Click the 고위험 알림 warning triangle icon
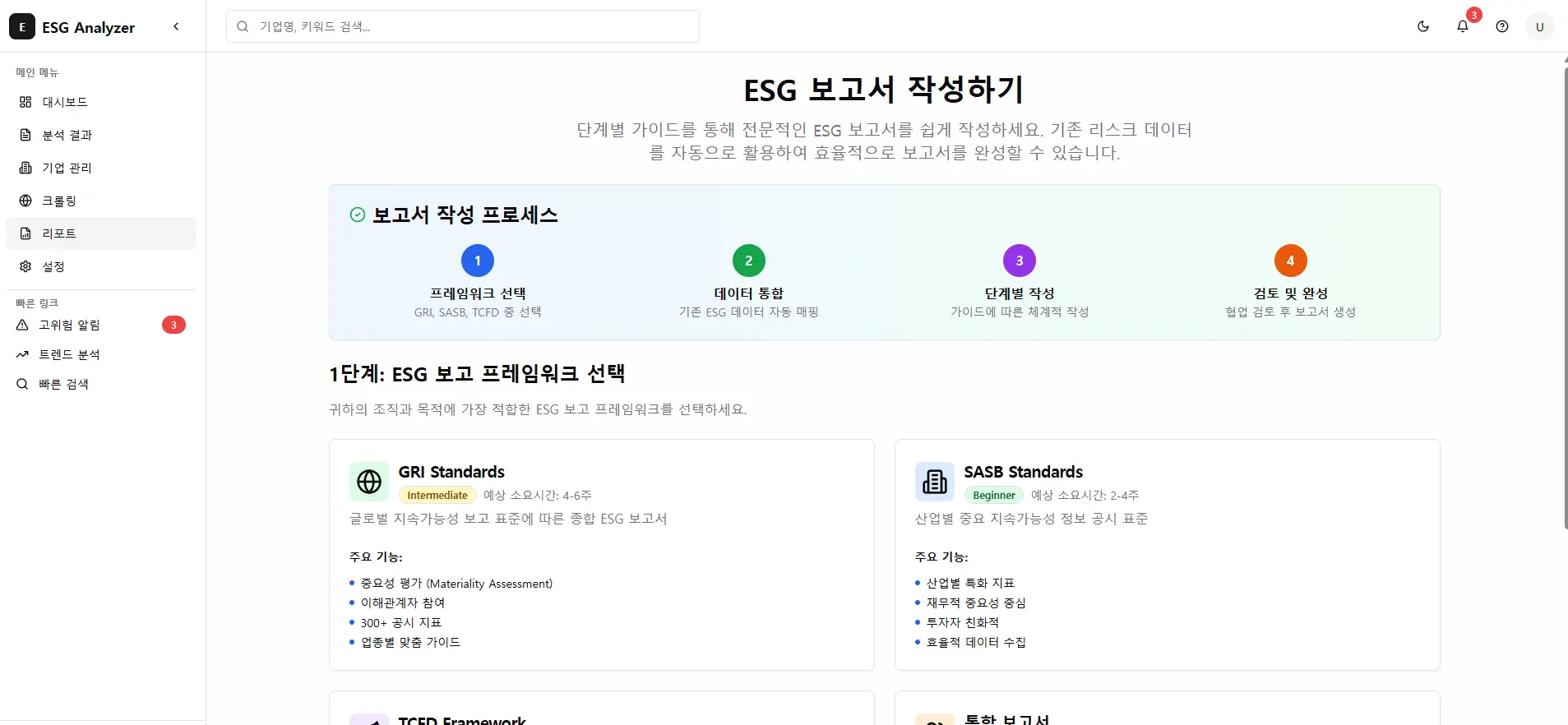Screen dimensions: 1568x725 click(22, 325)
